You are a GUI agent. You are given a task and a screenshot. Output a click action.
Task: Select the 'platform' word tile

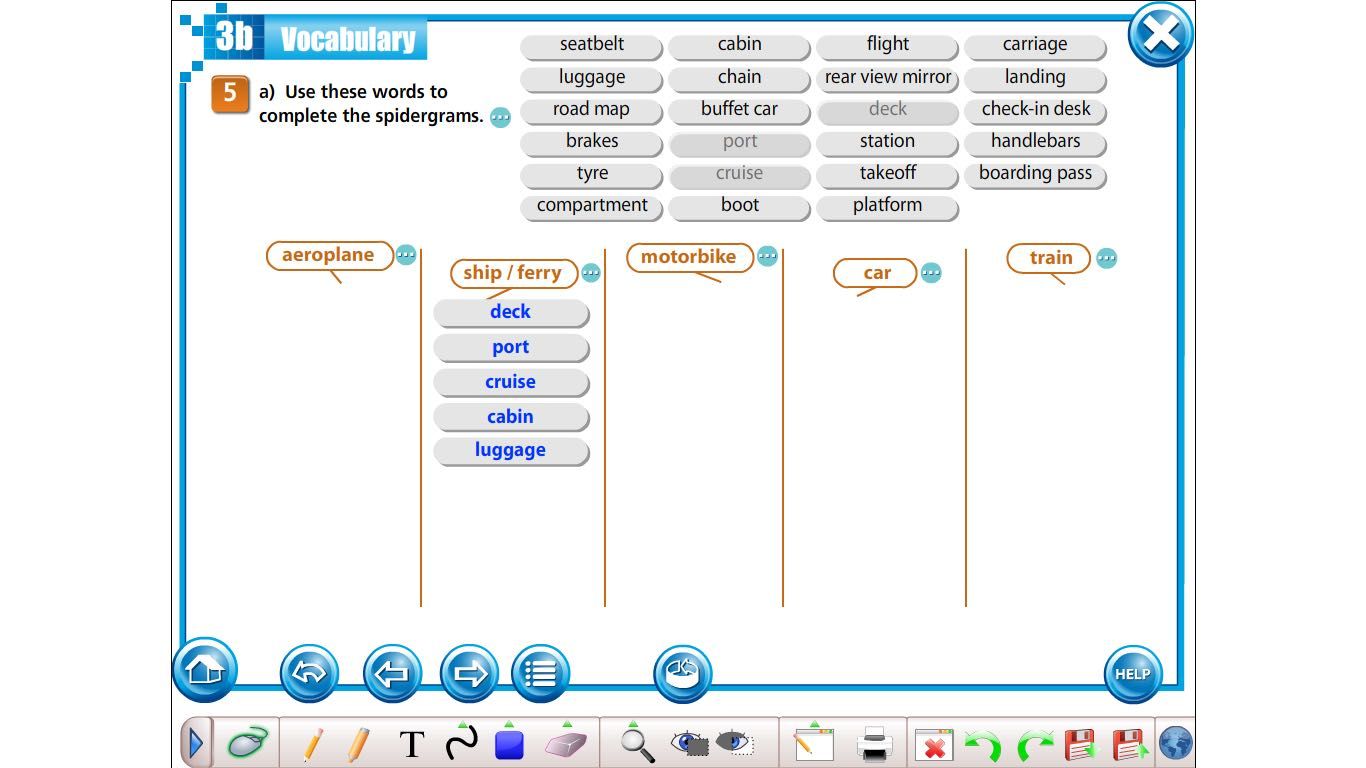[x=888, y=206]
